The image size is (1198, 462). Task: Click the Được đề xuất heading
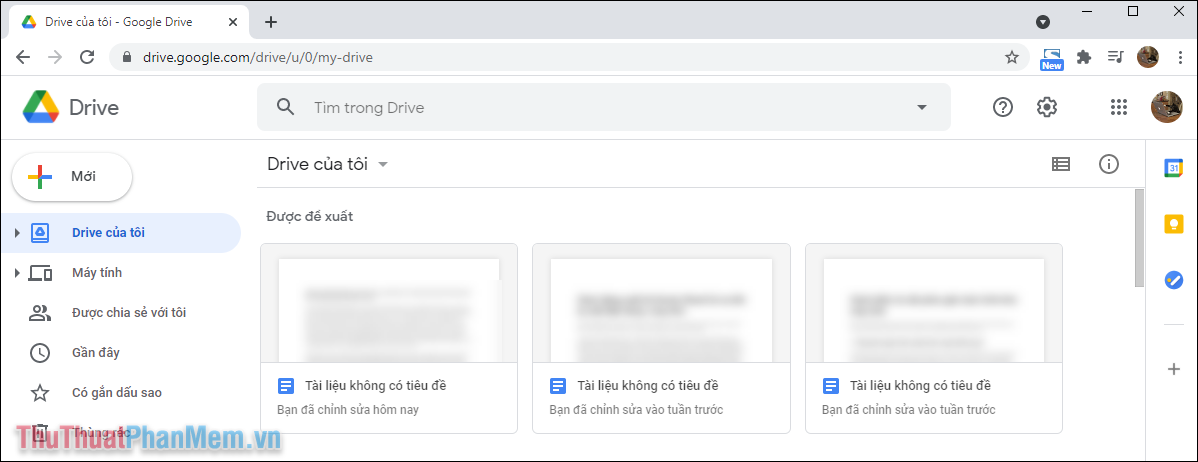[x=309, y=216]
